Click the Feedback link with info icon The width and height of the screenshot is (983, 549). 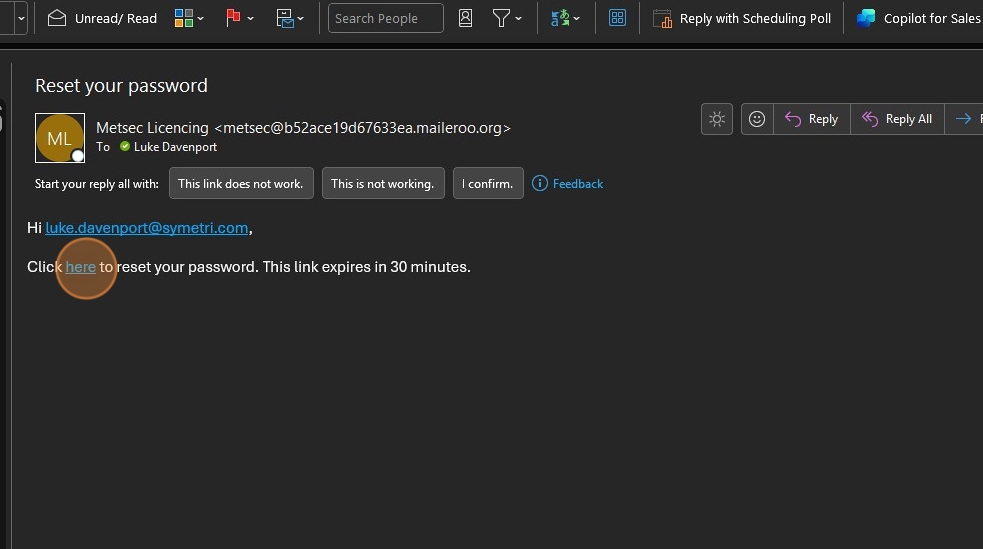(568, 184)
